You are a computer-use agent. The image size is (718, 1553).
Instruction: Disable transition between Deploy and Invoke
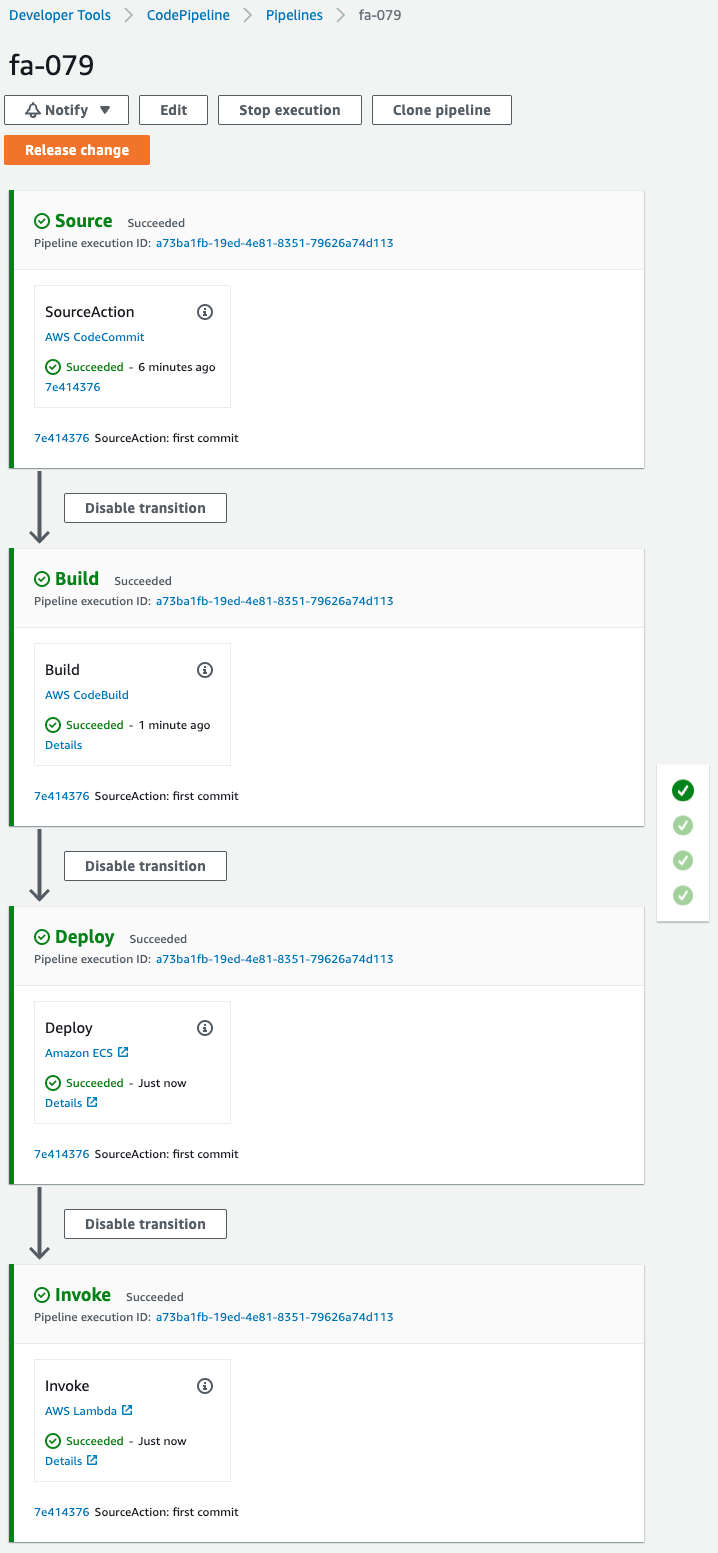(x=145, y=1224)
